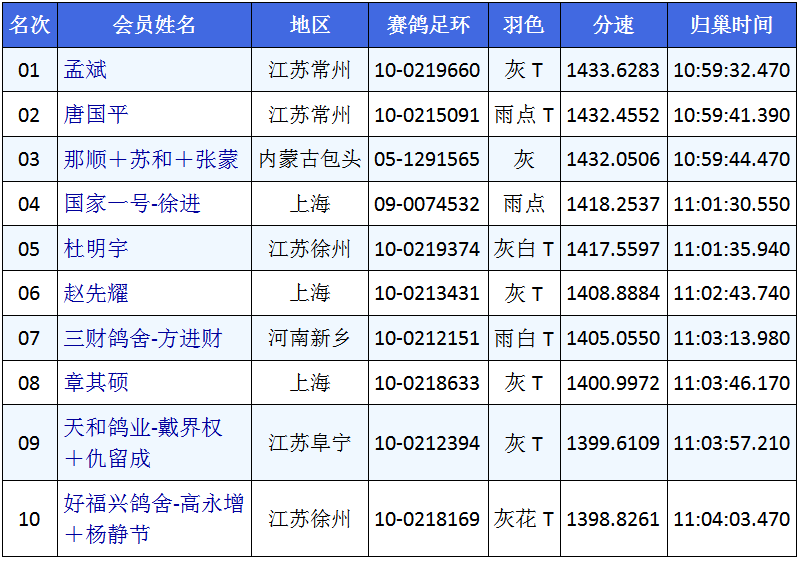Click the 杜明宇 member link
The width and height of the screenshot is (800, 578).
tap(97, 248)
